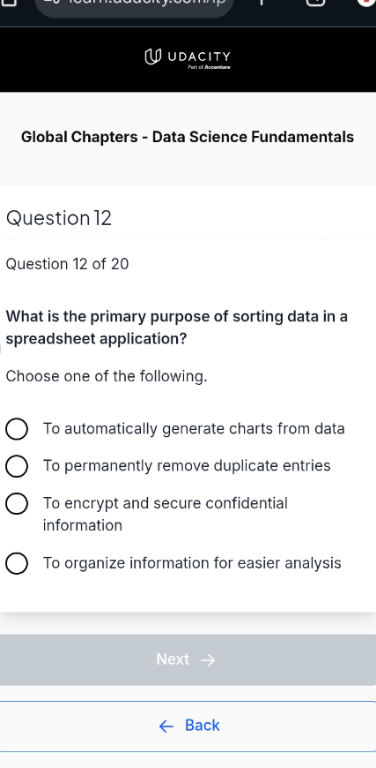Click the Next button
This screenshot has height=768, width=376.
[x=188, y=660]
